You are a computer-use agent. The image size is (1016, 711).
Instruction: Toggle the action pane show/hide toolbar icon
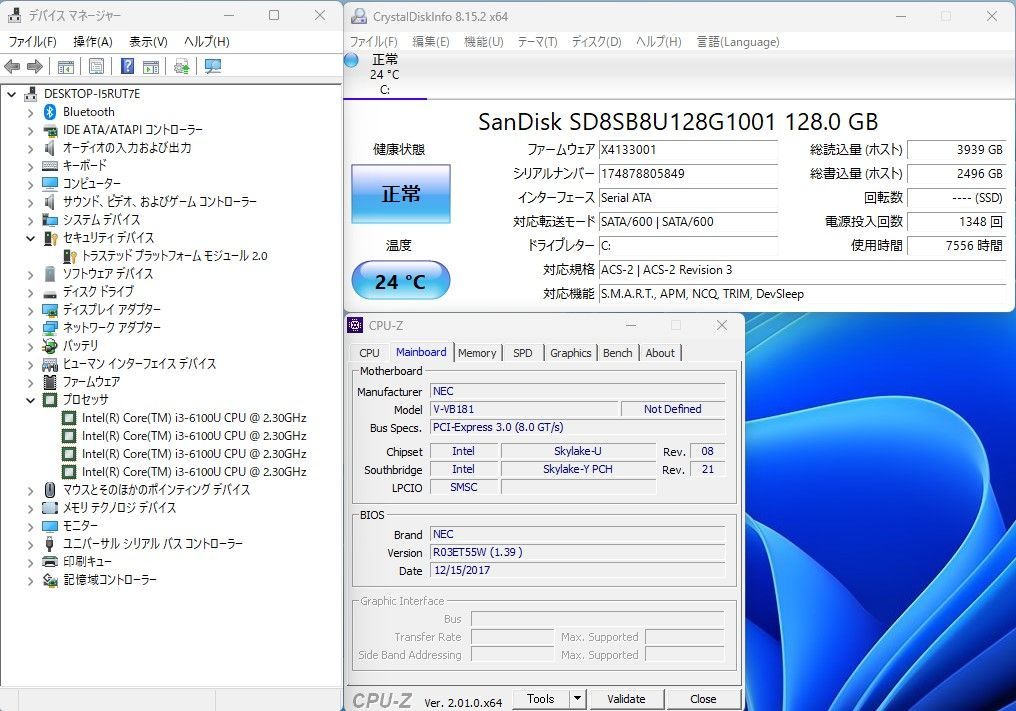(x=151, y=66)
